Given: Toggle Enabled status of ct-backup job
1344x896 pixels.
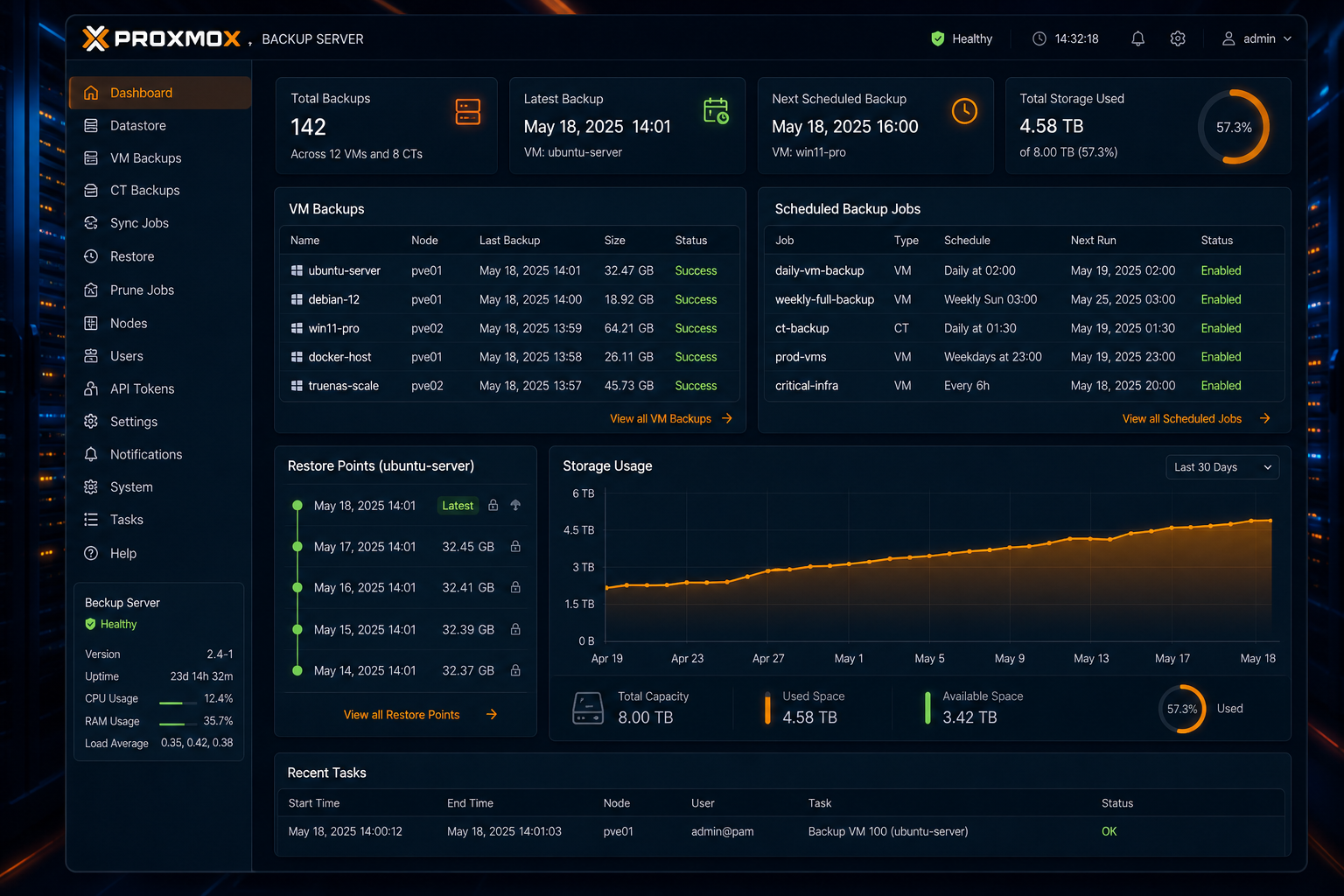Looking at the screenshot, I should 1221,329.
